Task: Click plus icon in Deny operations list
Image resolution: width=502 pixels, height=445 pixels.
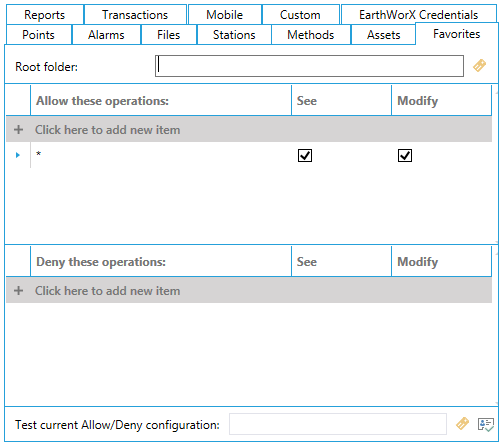Action: pyautogui.click(x=19, y=290)
